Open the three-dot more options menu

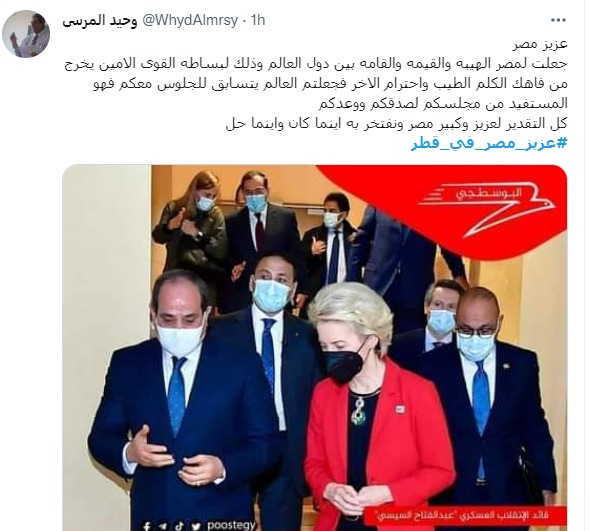(x=558, y=20)
